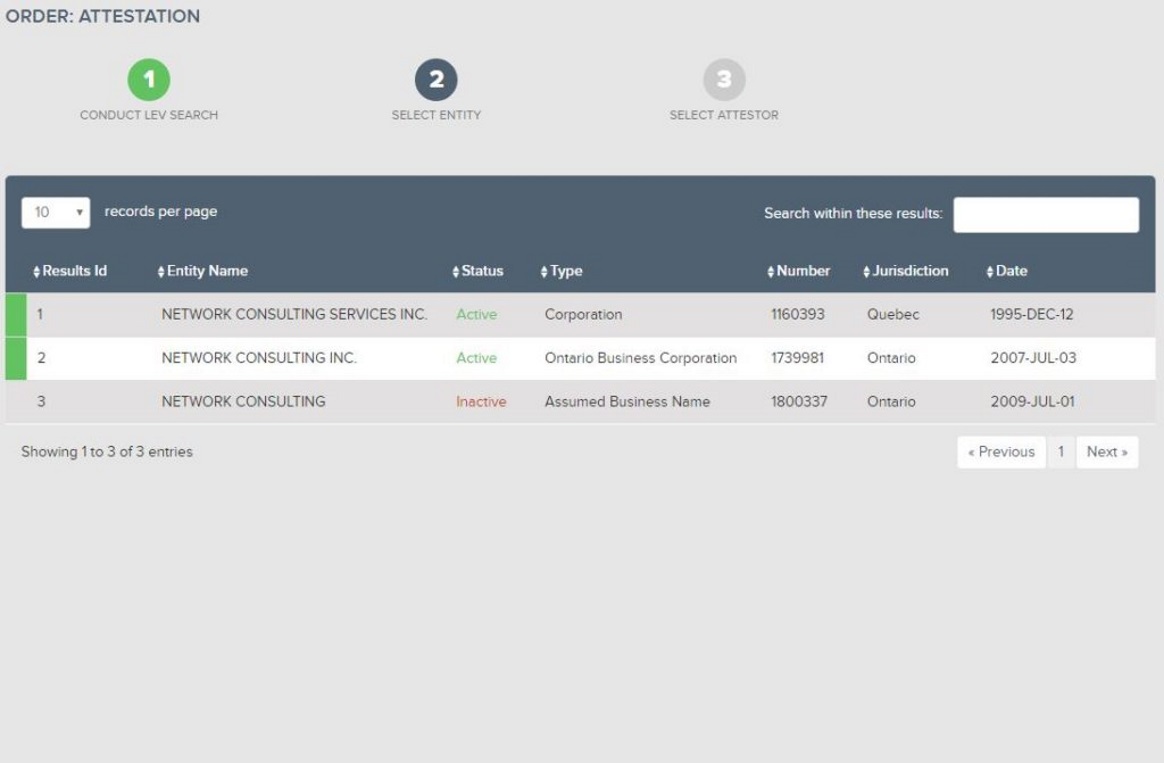Click the Quebec jurisdiction cell

pos(893,314)
